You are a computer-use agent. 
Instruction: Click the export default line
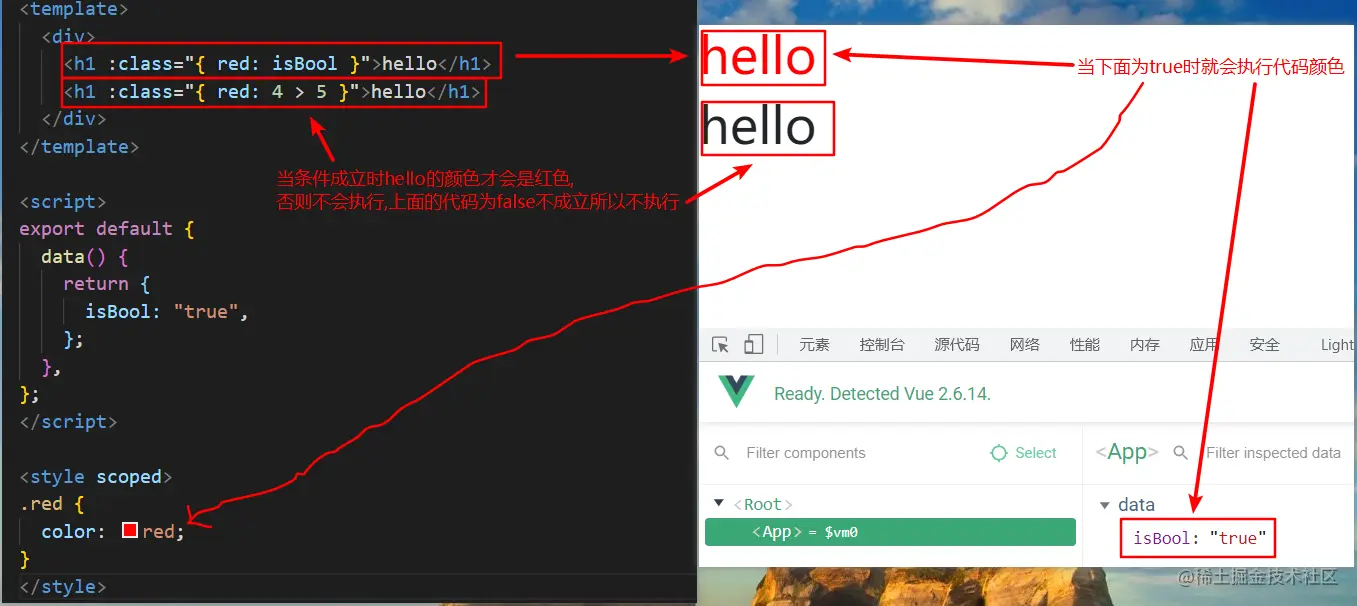(106, 229)
